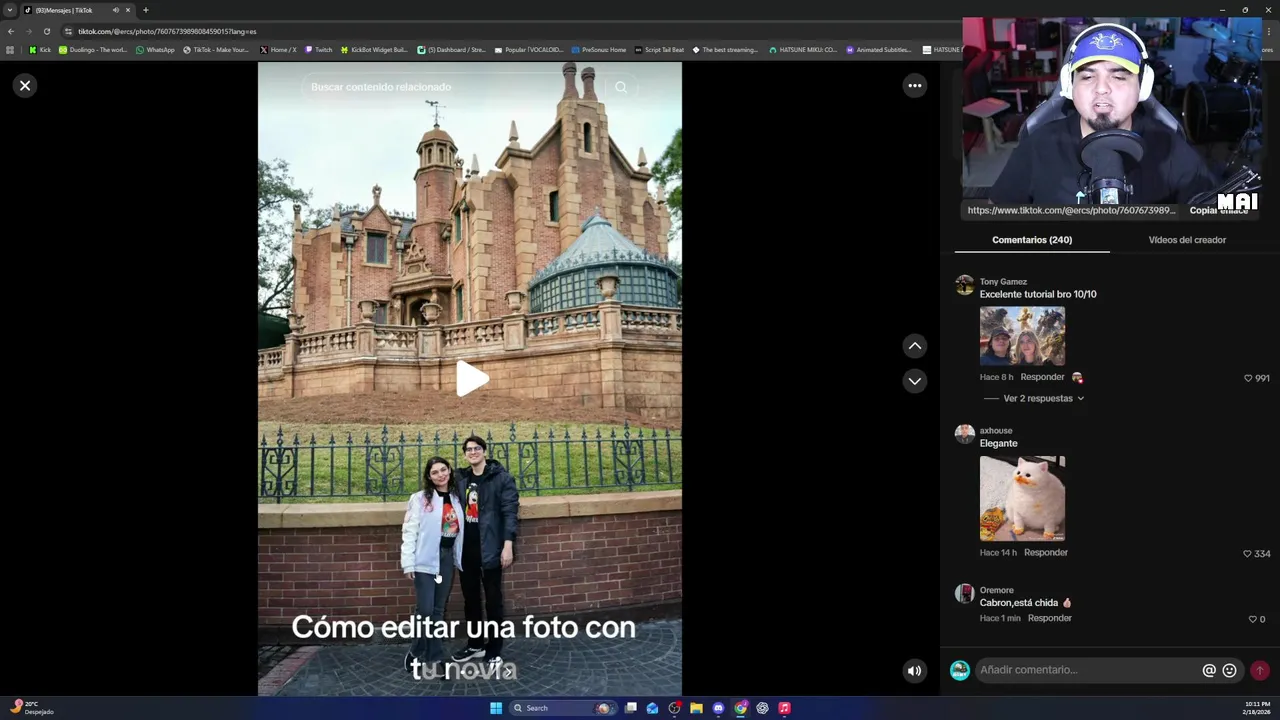Click the taskbar clock showing 10:11 PM
The height and width of the screenshot is (720, 1280).
1257,708
